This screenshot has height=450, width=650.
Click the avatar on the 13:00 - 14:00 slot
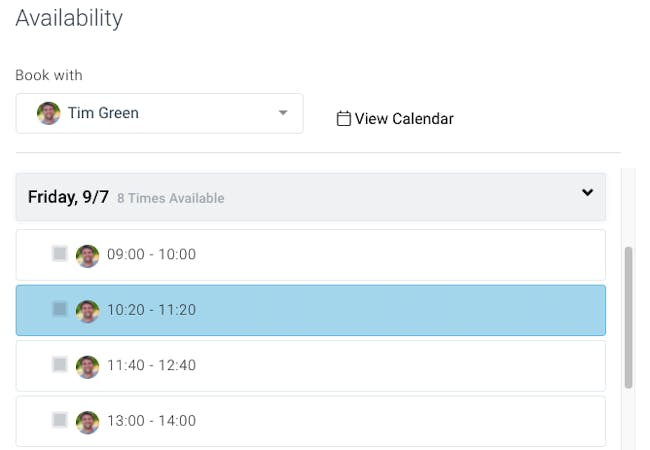[88, 421]
